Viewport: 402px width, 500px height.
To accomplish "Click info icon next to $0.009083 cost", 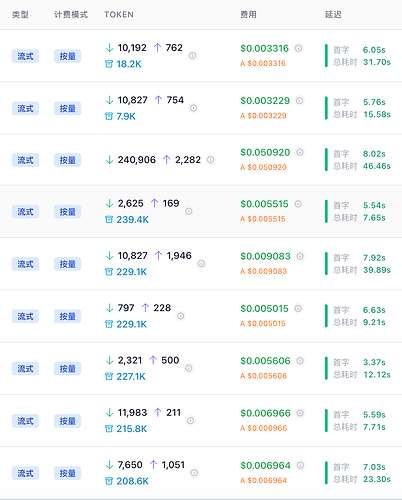I will pos(300,256).
